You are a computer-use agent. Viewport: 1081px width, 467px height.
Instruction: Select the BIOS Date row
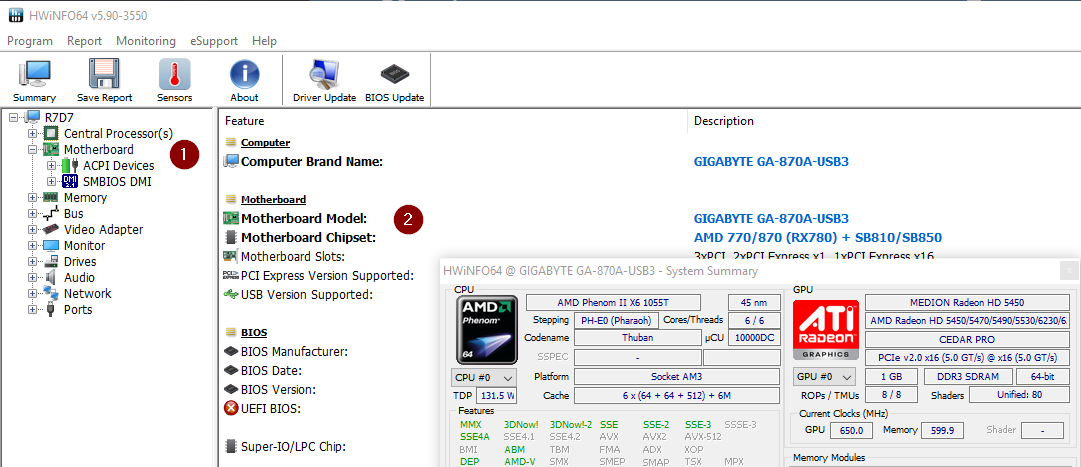(x=272, y=370)
